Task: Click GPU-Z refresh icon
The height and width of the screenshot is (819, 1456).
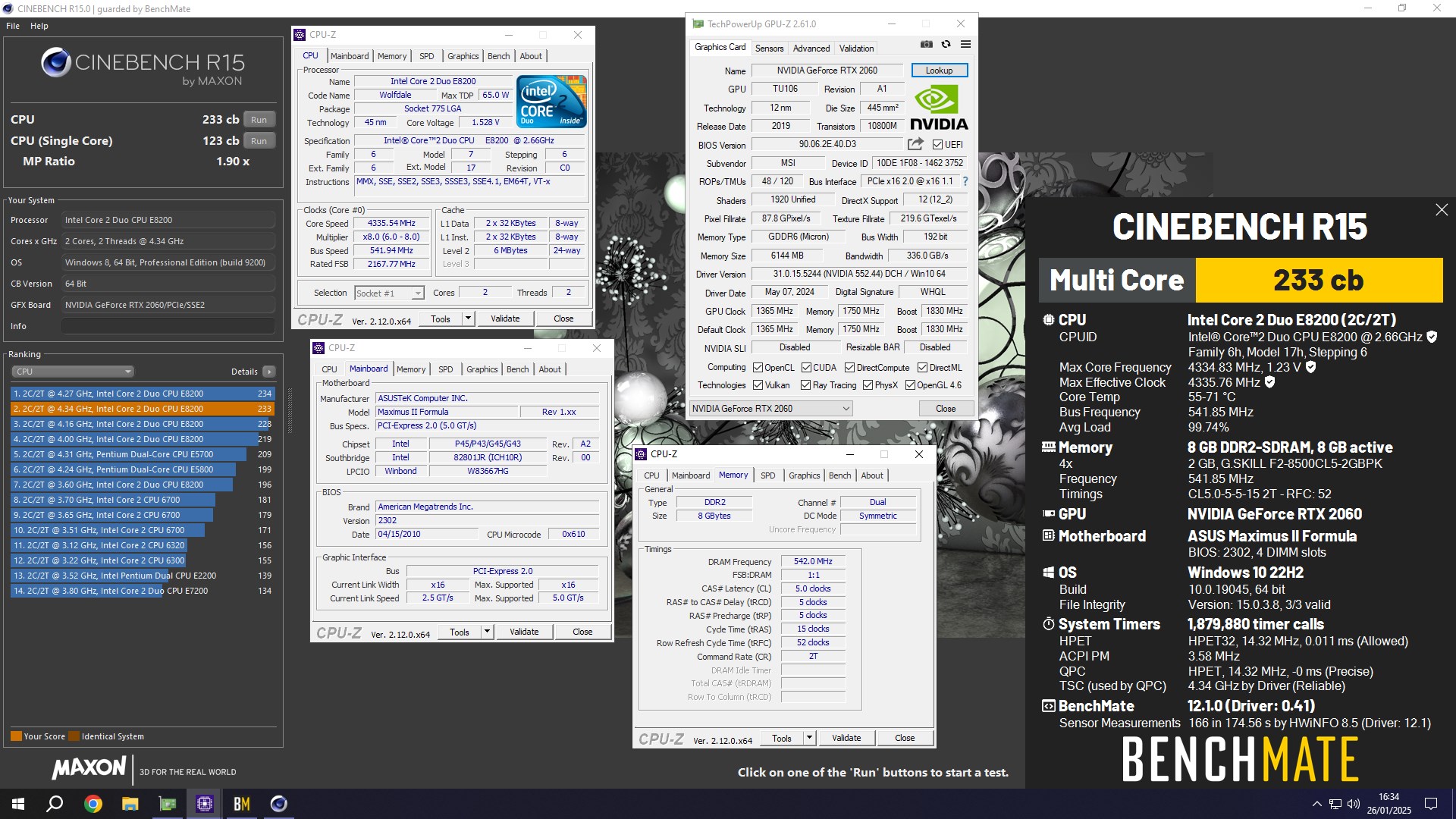Action: (946, 44)
